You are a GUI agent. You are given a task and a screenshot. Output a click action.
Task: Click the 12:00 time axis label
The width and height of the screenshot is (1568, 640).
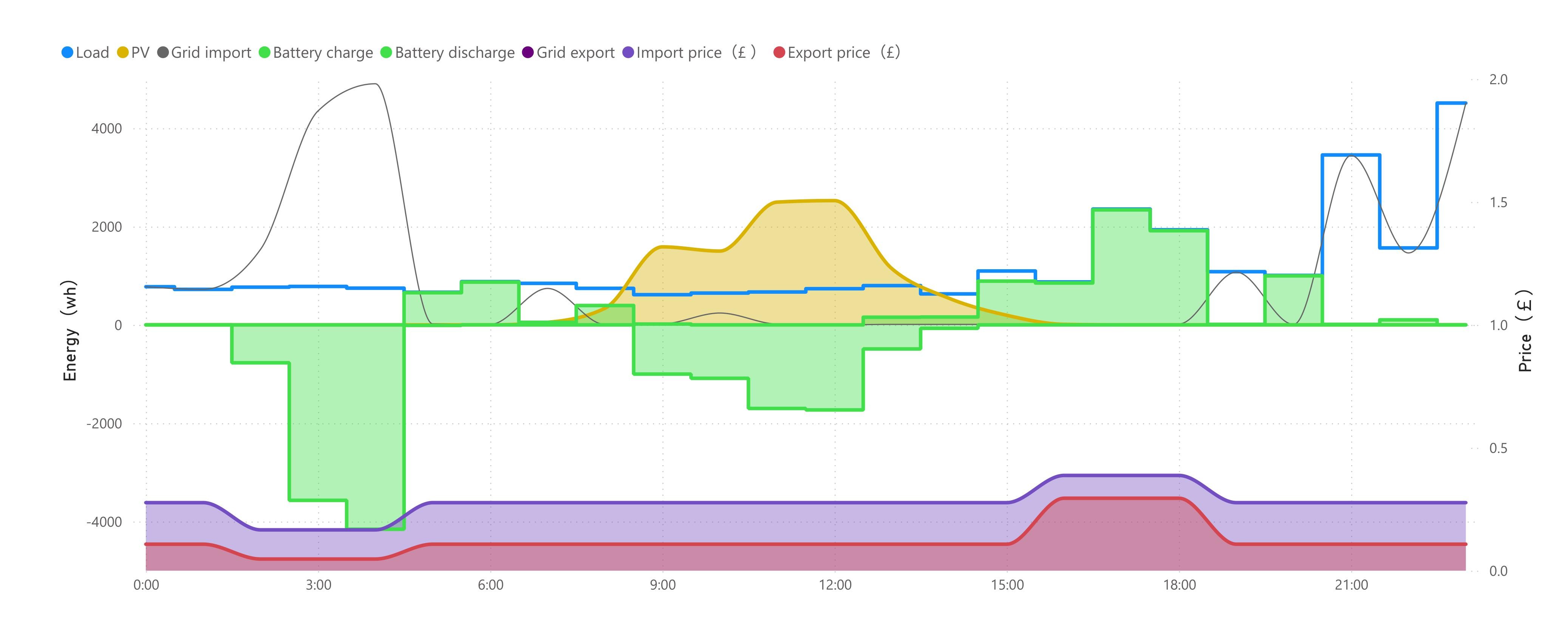point(835,585)
